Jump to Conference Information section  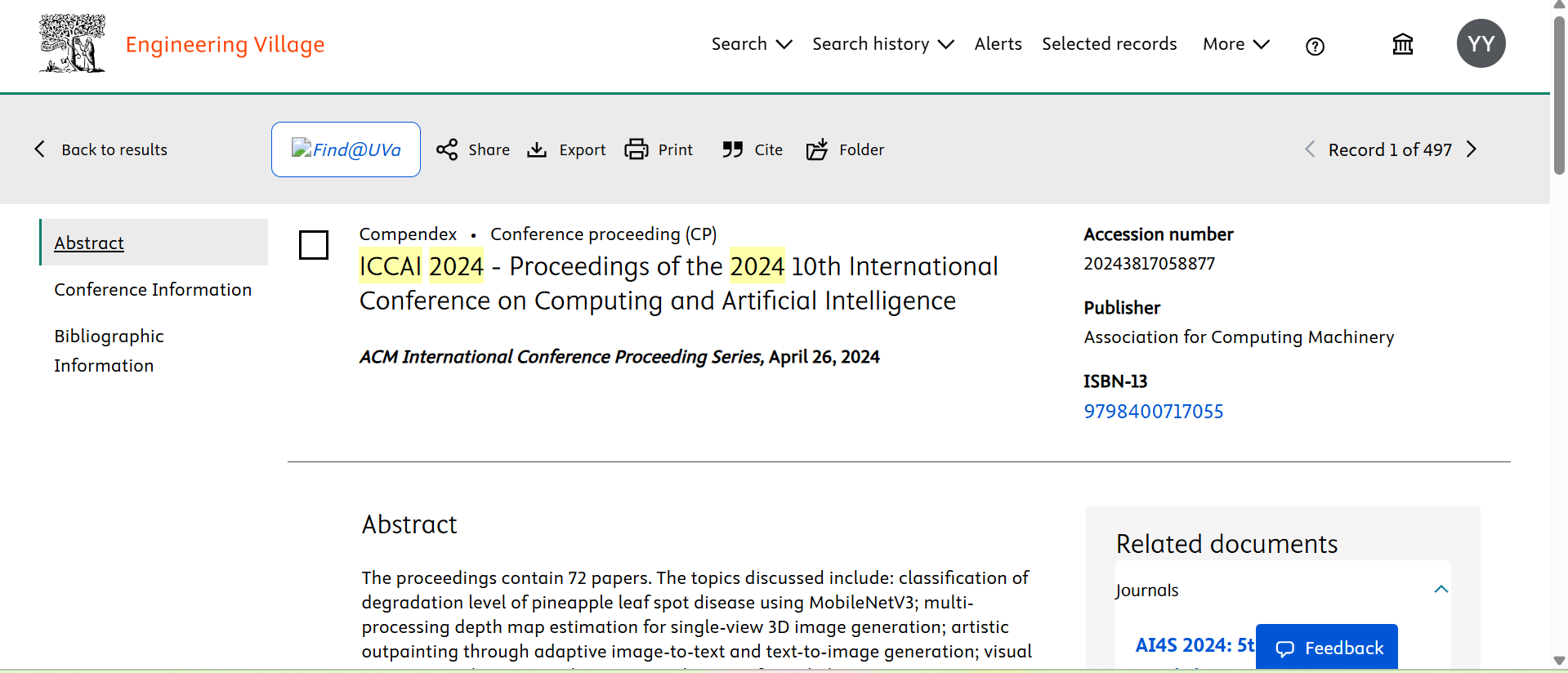(x=153, y=289)
